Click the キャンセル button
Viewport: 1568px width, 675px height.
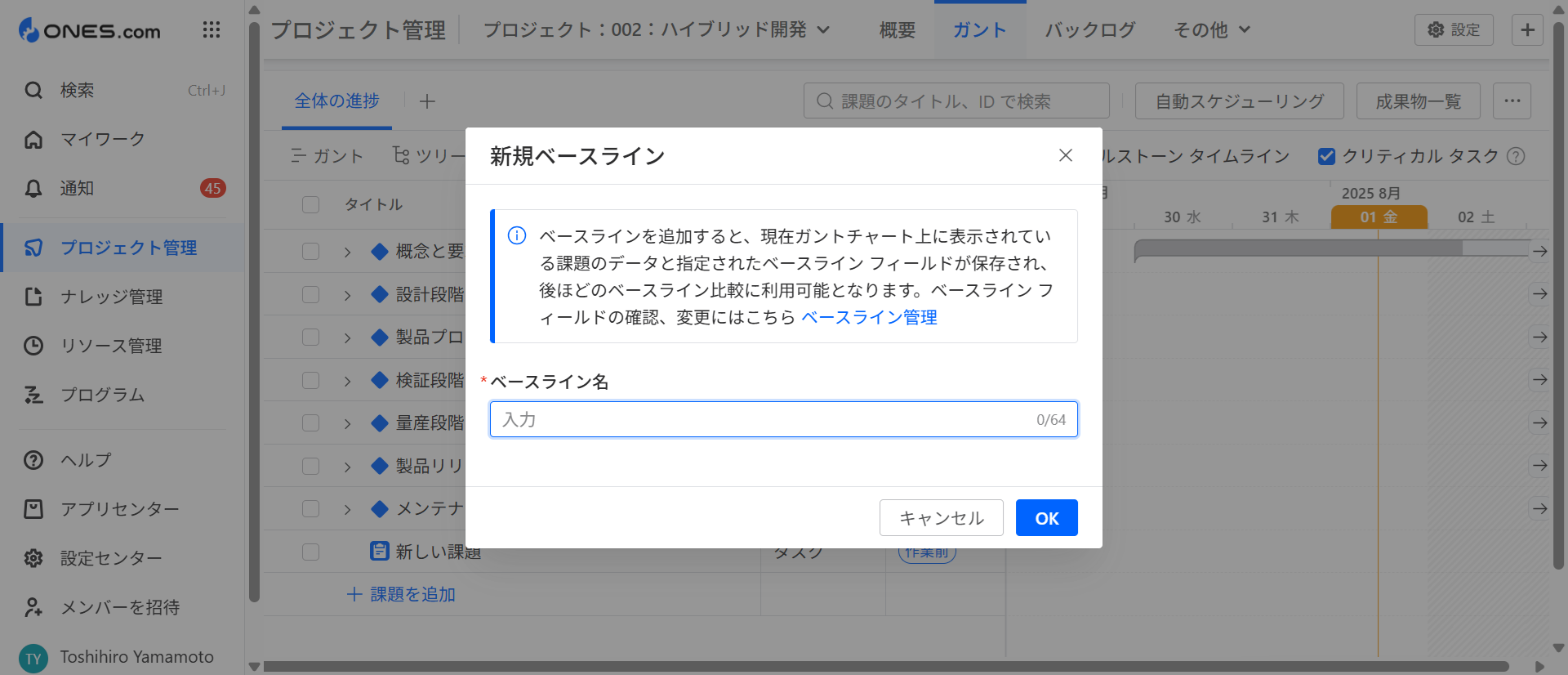point(941,518)
